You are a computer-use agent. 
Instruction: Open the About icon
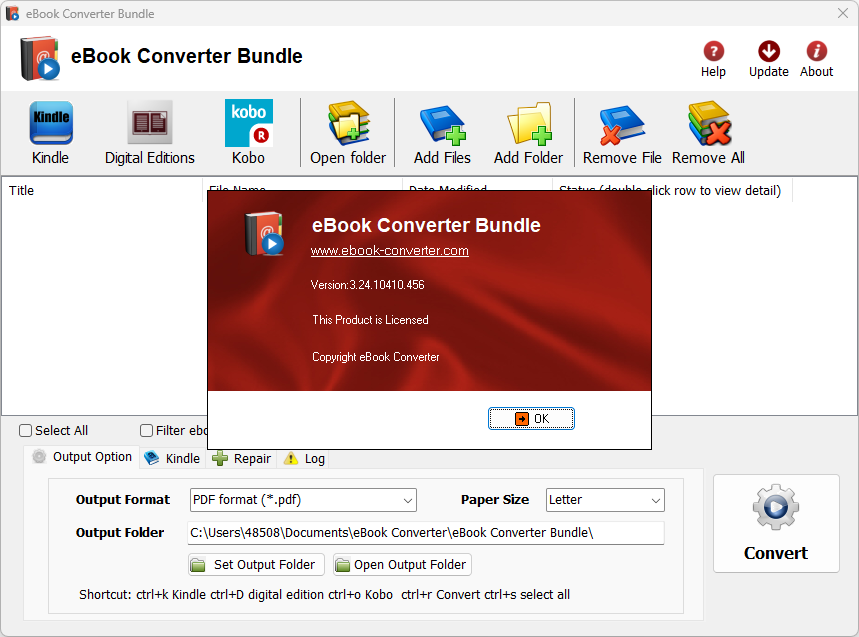(816, 59)
